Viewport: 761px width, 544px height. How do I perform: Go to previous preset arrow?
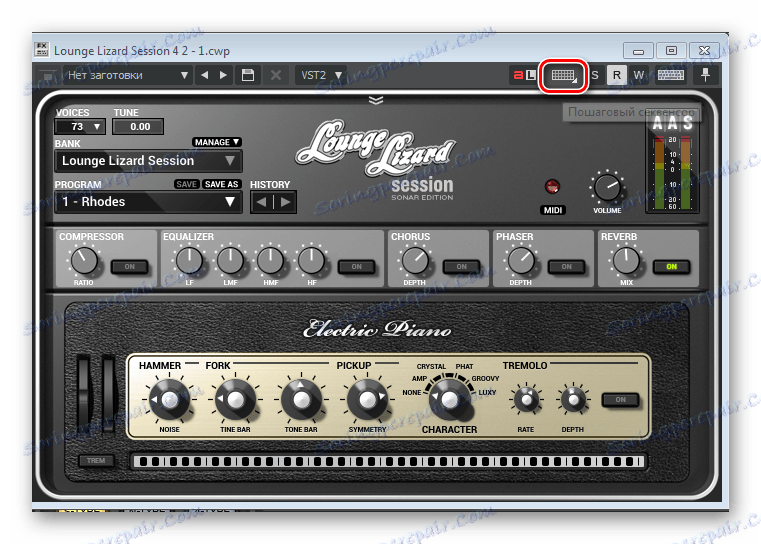coord(205,75)
